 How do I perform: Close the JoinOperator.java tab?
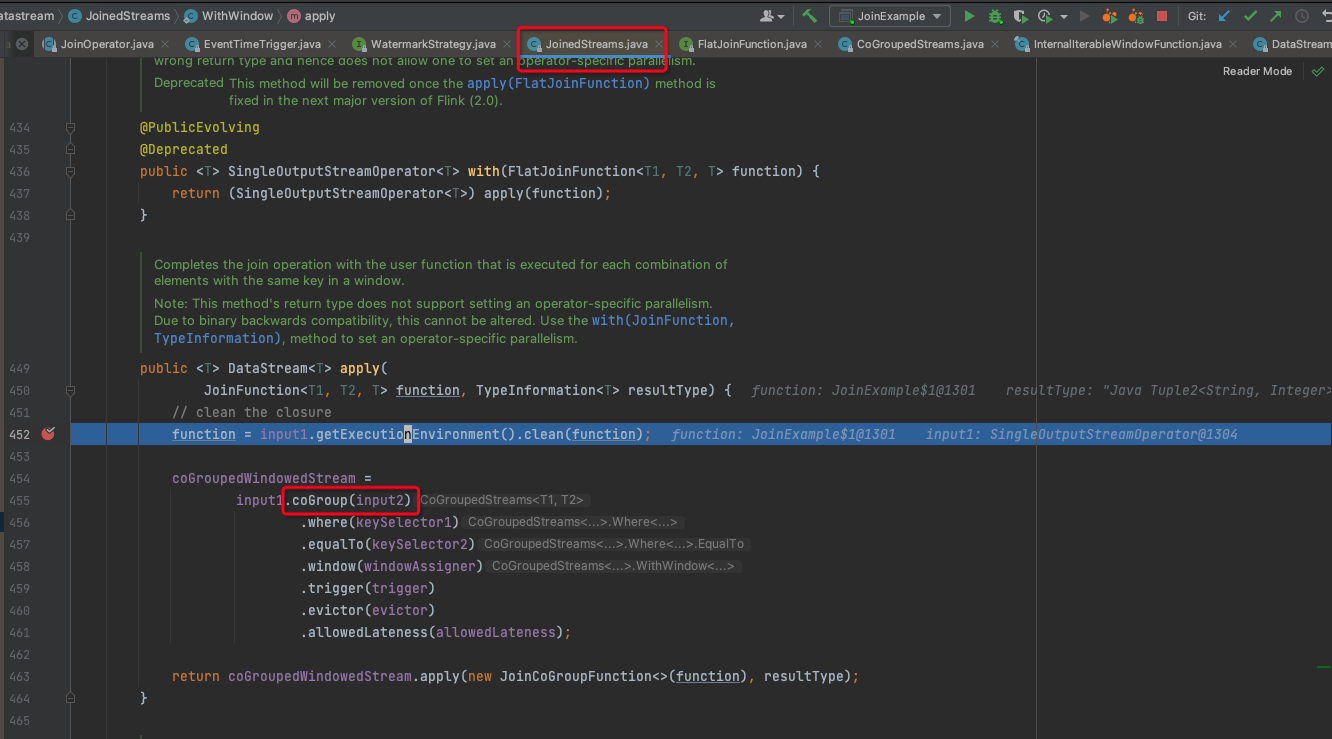coord(165,45)
